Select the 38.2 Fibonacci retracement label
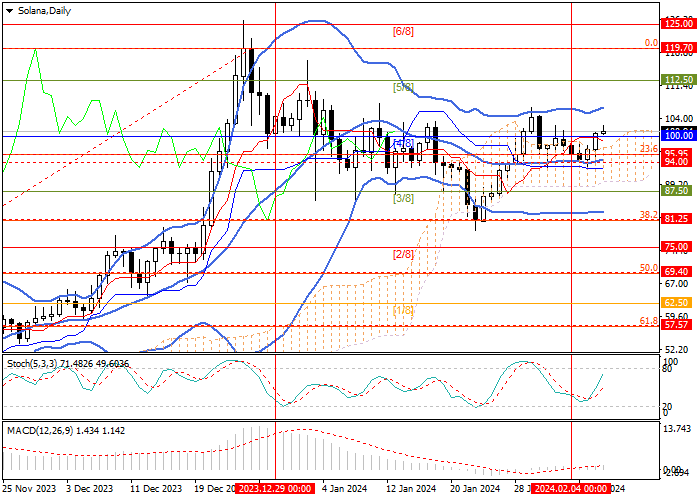The height and width of the screenshot is (500, 700). pos(649,215)
